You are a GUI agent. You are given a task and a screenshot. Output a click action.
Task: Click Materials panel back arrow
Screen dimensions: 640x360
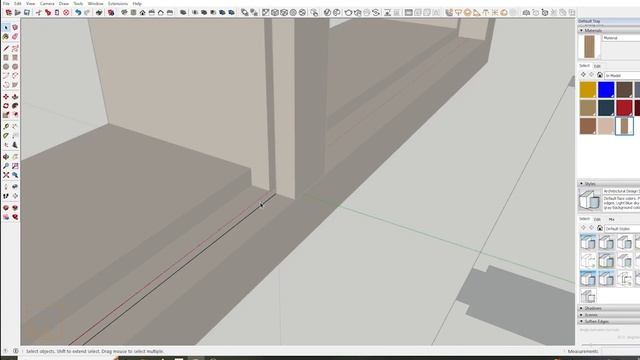point(583,75)
